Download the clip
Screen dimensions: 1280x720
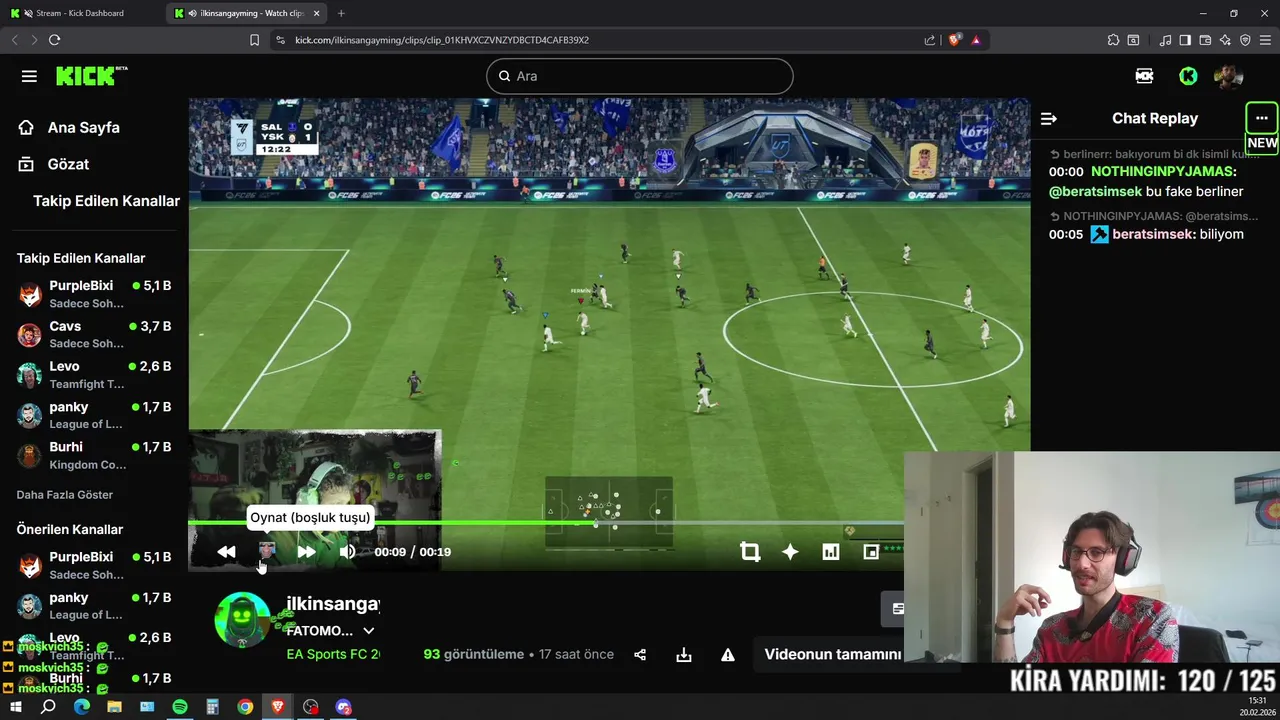[x=684, y=655]
